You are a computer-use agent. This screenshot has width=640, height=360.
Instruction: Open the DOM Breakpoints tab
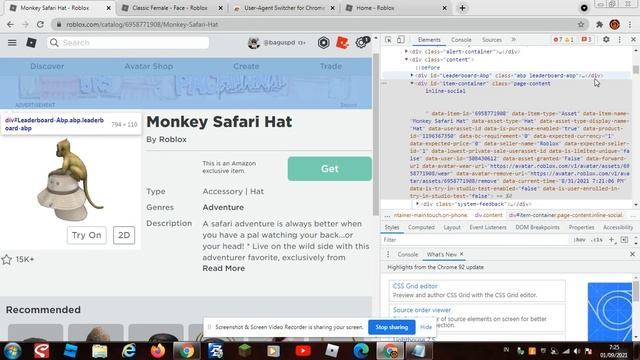[x=537, y=227]
